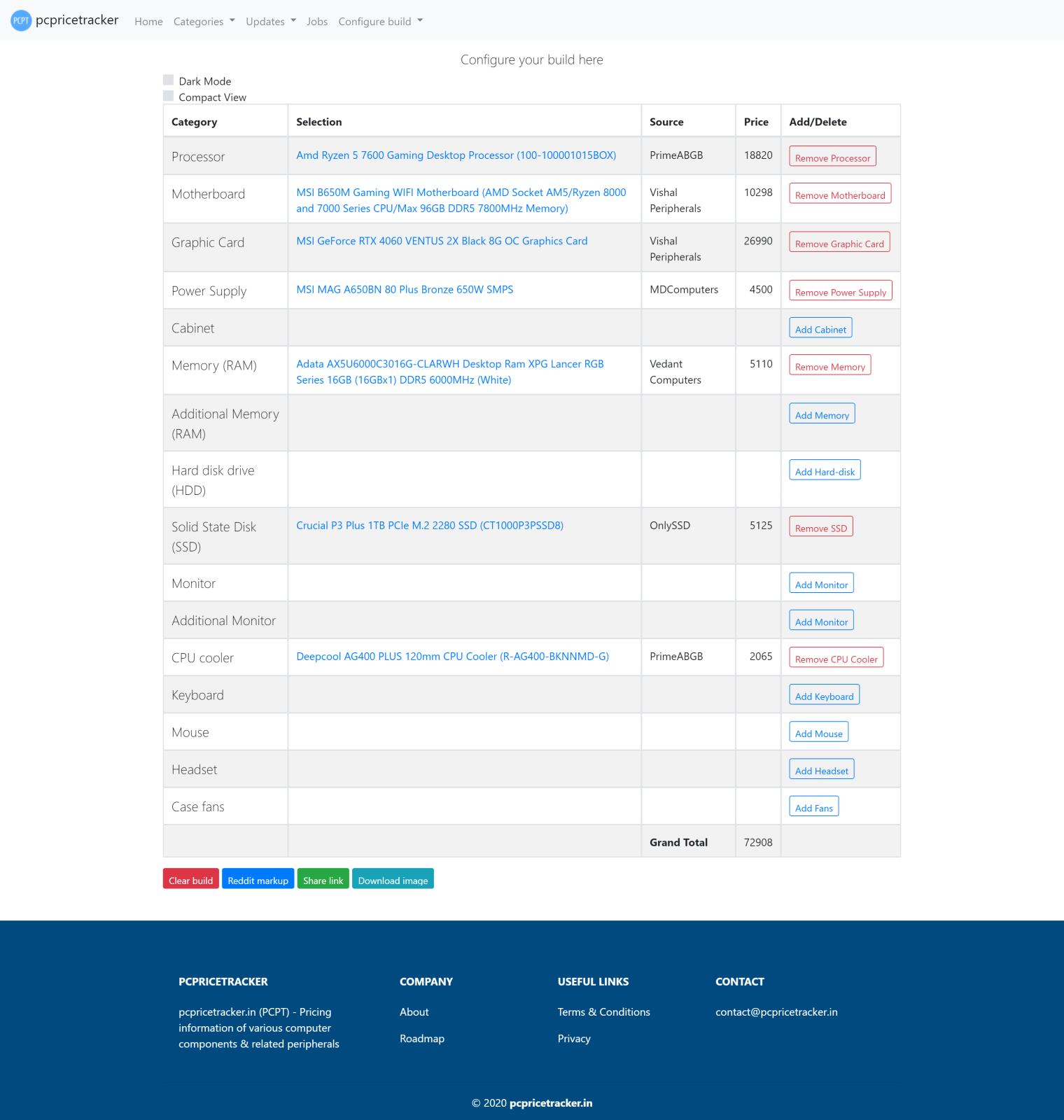The image size is (1064, 1120).
Task: Click the pcpricetracker brand name
Action: coord(77,20)
